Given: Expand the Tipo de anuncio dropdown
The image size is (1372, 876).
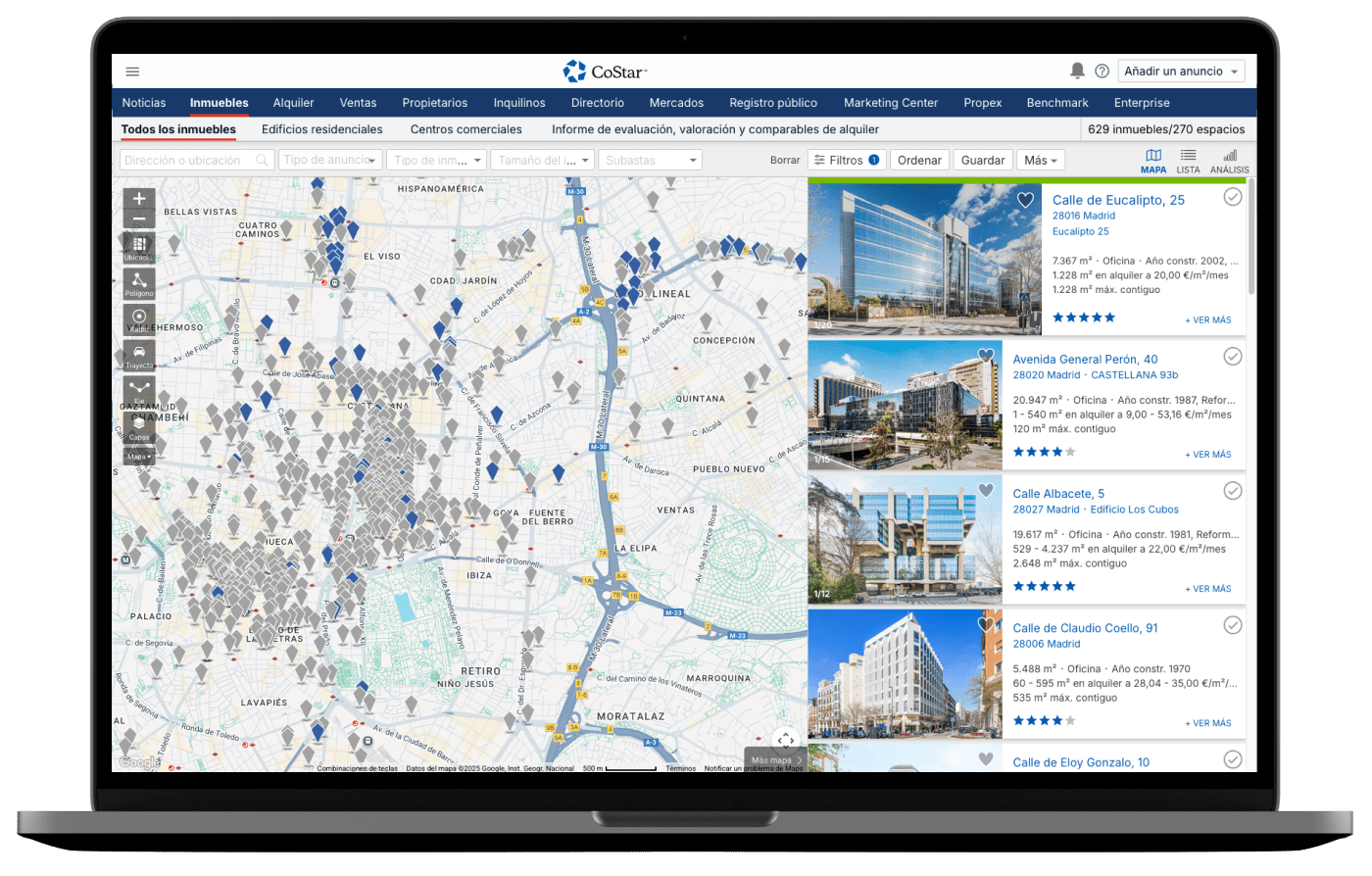Looking at the screenshot, I should click(330, 160).
